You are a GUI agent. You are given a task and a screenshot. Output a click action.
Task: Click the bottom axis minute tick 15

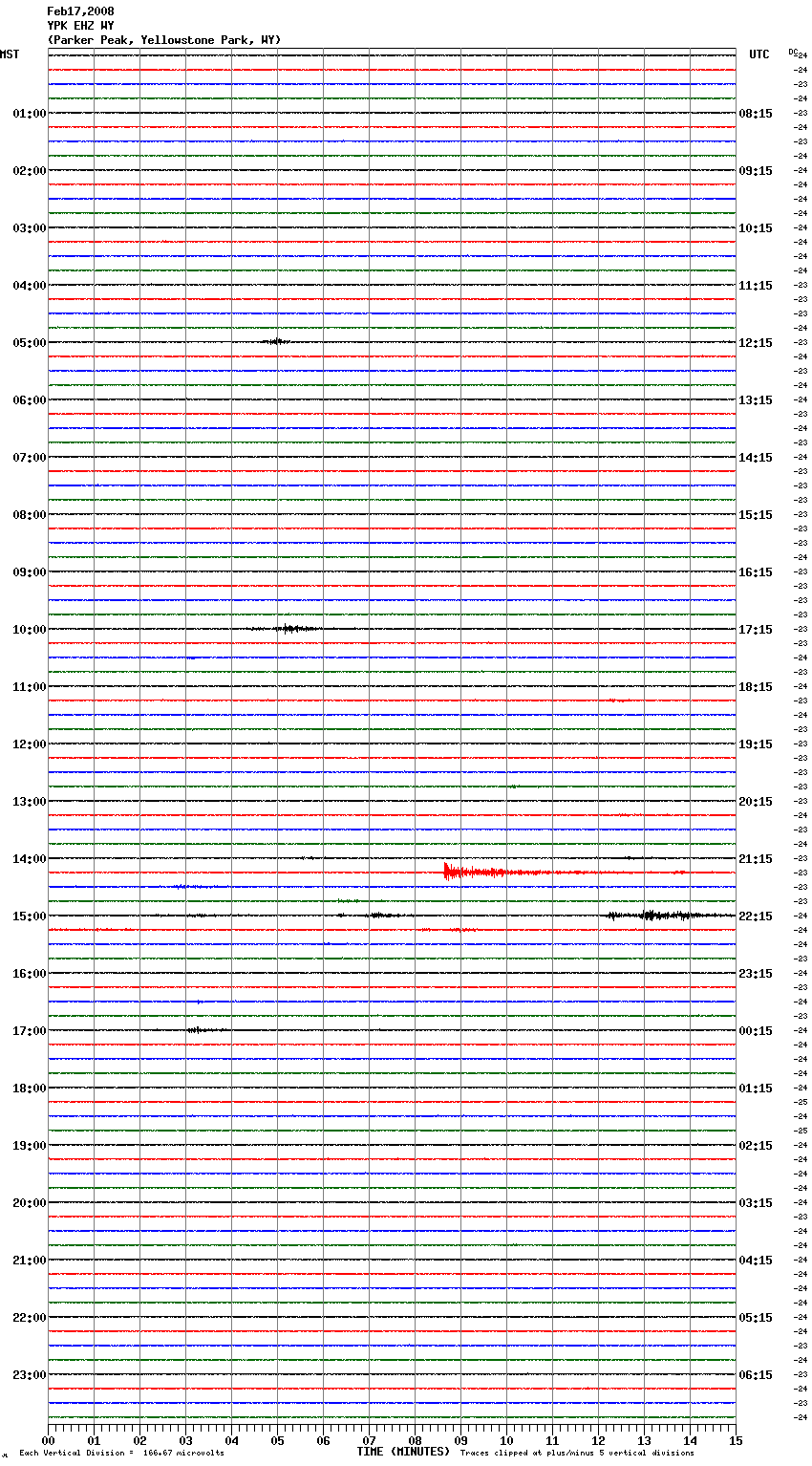[736, 1440]
